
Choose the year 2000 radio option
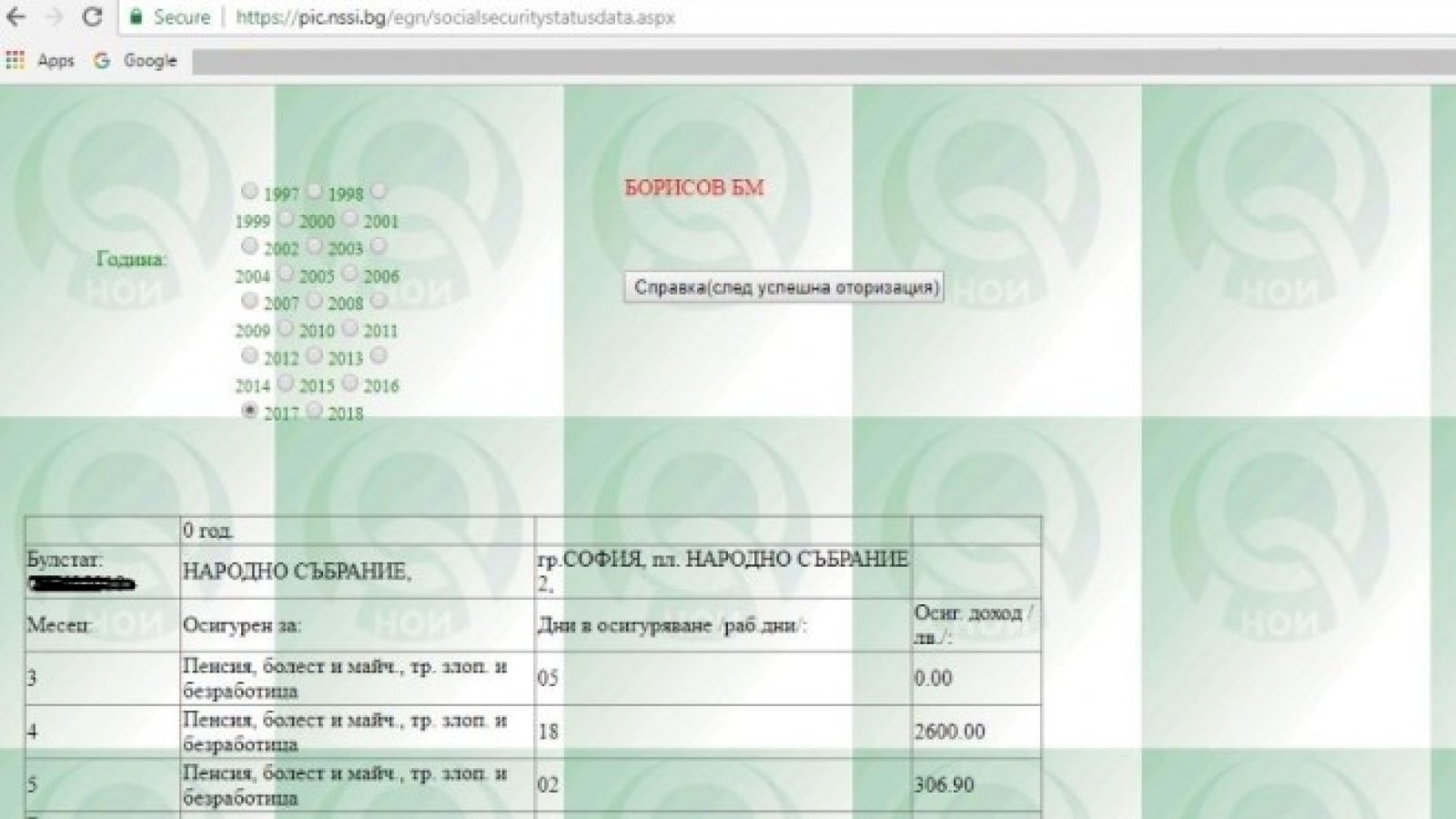click(285, 218)
